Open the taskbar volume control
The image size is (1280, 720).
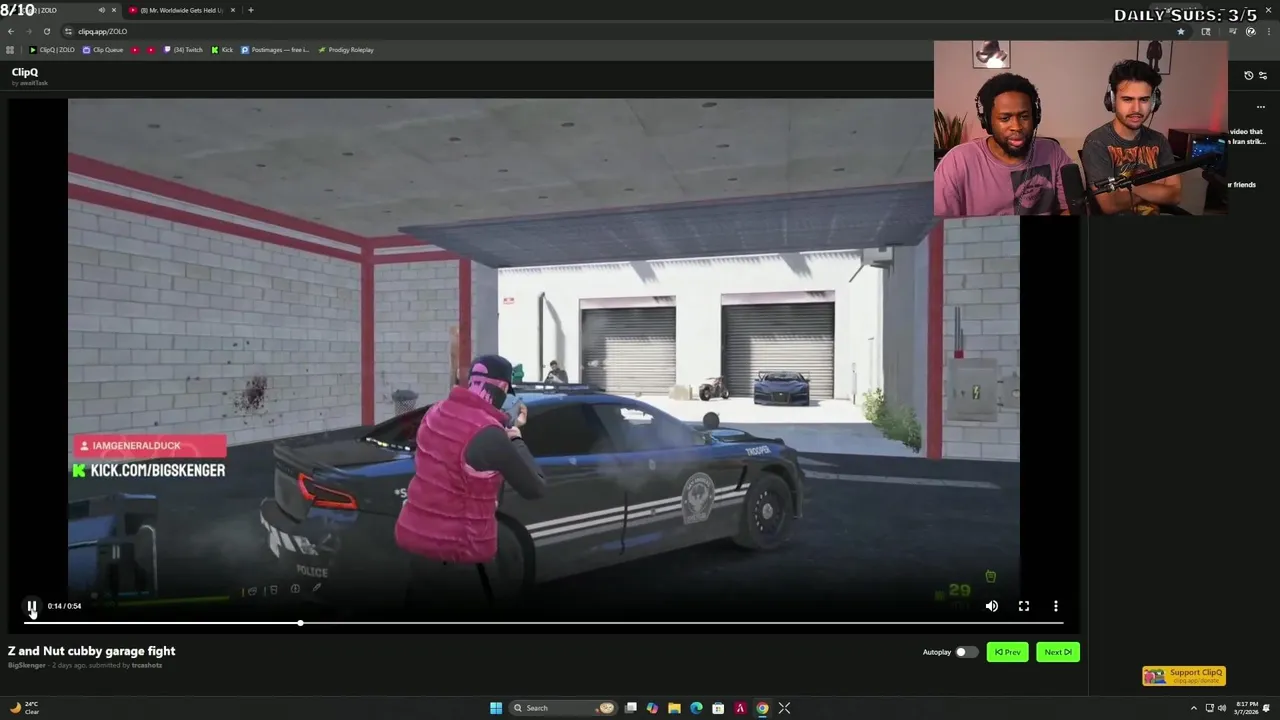pyautogui.click(x=1221, y=708)
